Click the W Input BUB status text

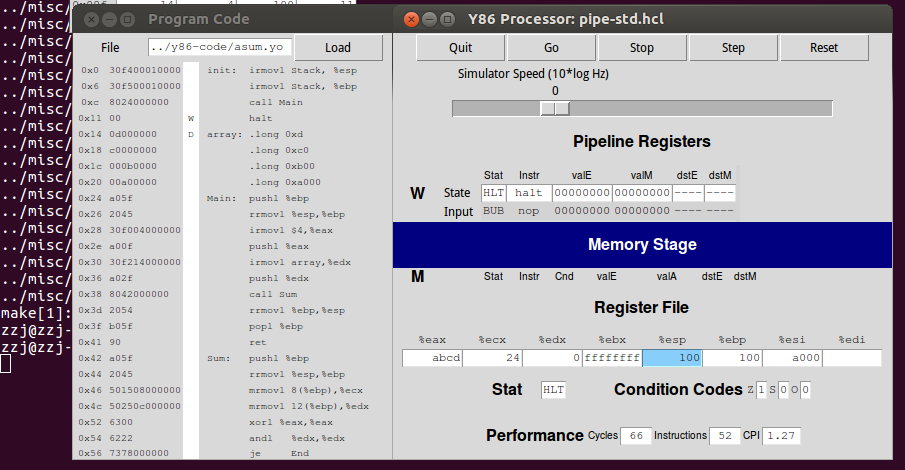(x=493, y=211)
